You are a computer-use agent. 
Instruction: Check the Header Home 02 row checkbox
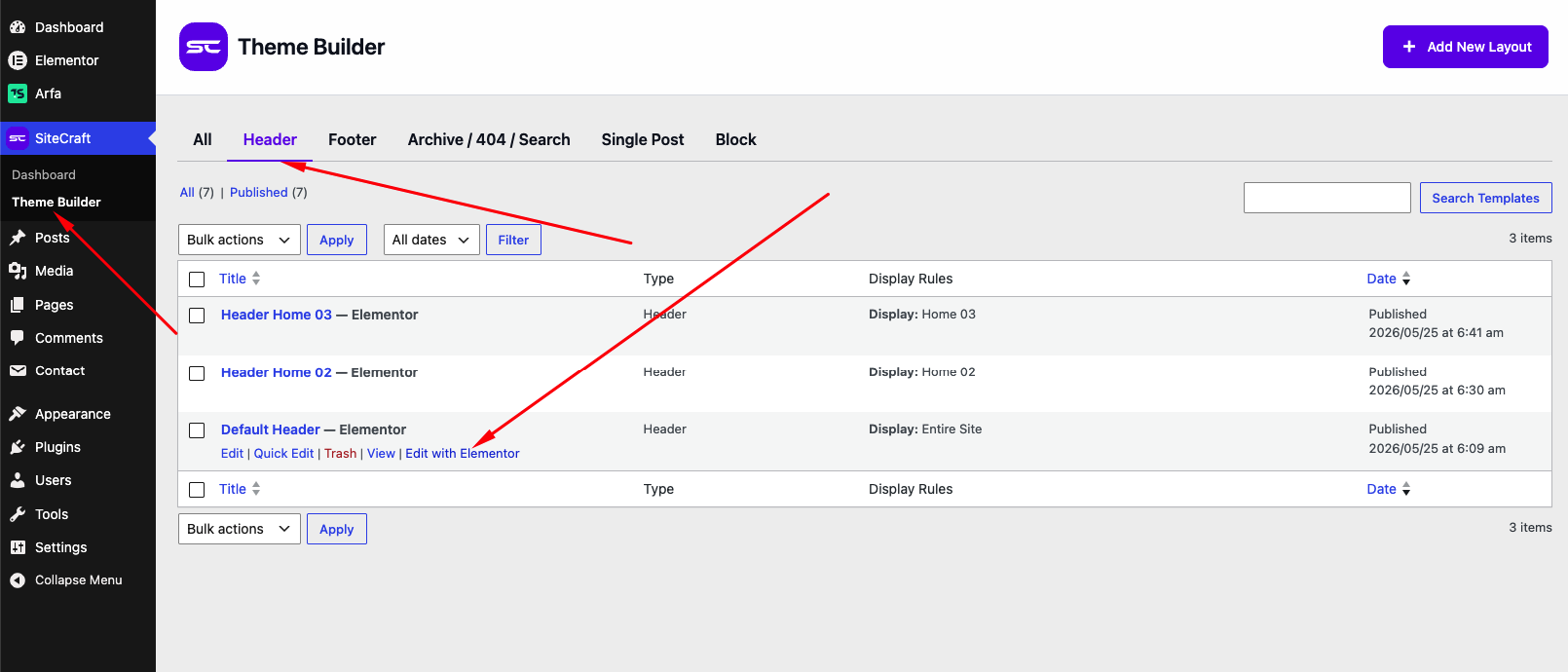click(x=197, y=373)
